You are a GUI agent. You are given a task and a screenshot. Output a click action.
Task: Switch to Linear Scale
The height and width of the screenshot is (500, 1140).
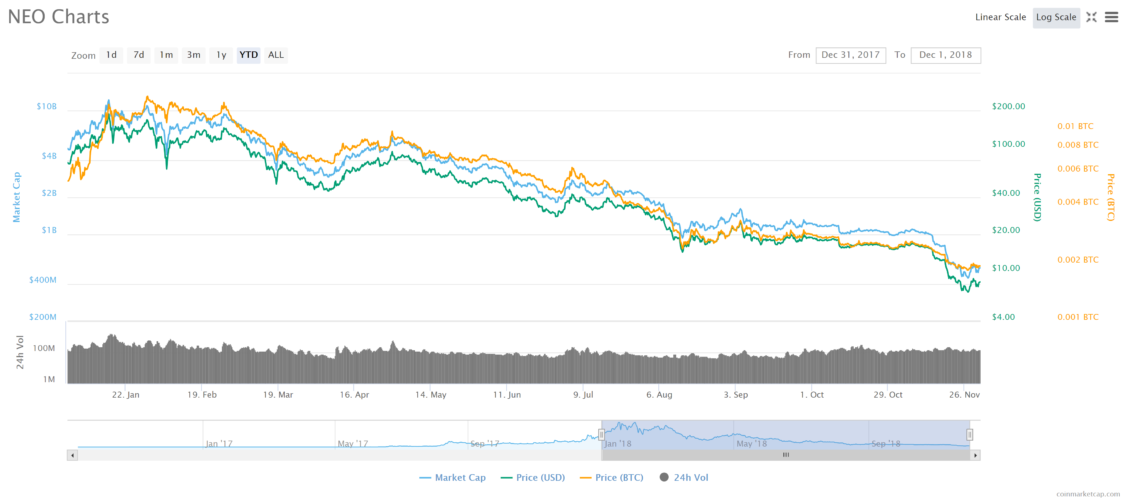[x=1000, y=17]
